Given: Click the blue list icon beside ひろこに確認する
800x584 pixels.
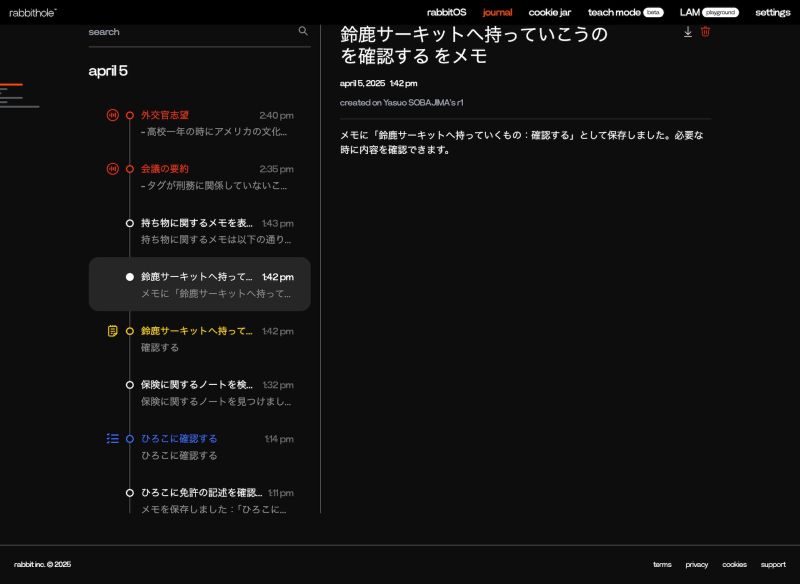Looking at the screenshot, I should (112, 439).
